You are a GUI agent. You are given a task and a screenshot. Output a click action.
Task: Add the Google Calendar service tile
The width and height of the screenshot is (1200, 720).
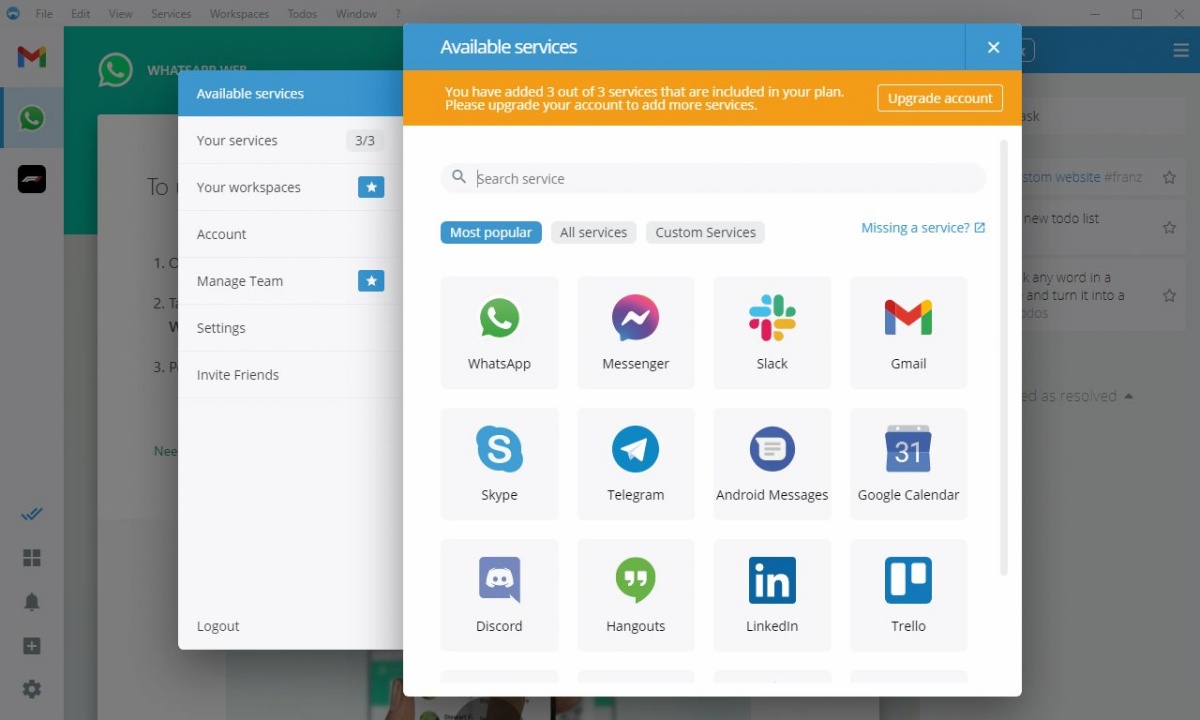click(x=908, y=464)
